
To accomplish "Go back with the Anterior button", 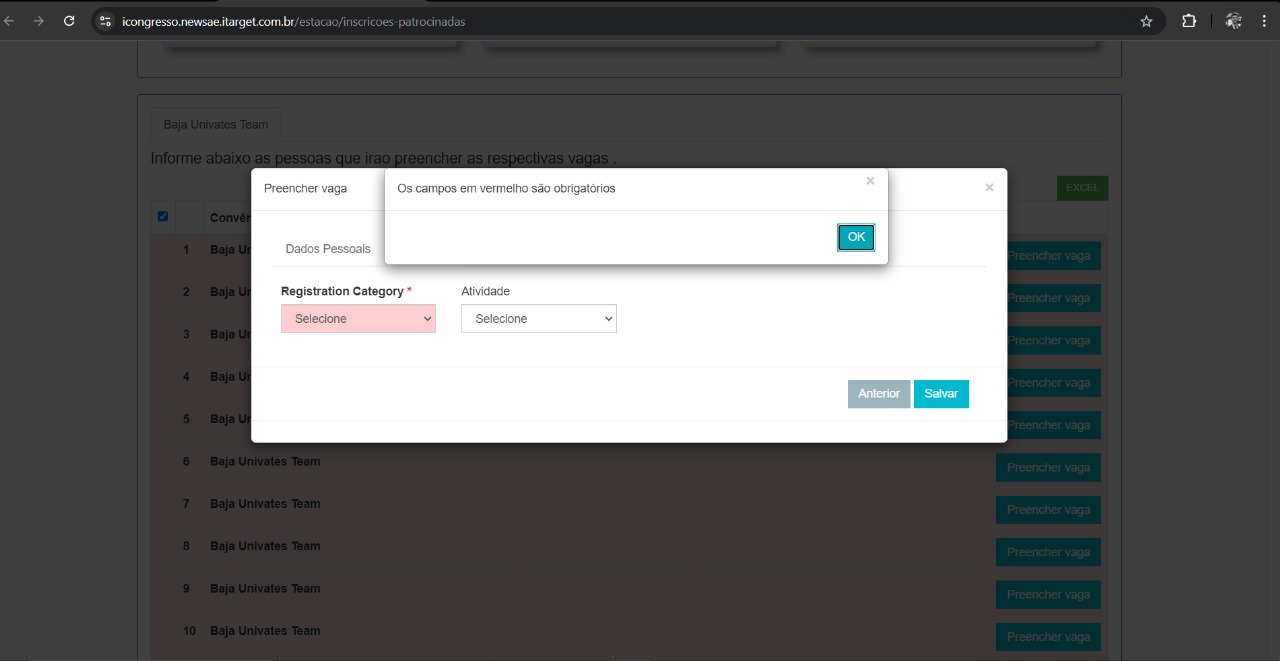I will [878, 394].
